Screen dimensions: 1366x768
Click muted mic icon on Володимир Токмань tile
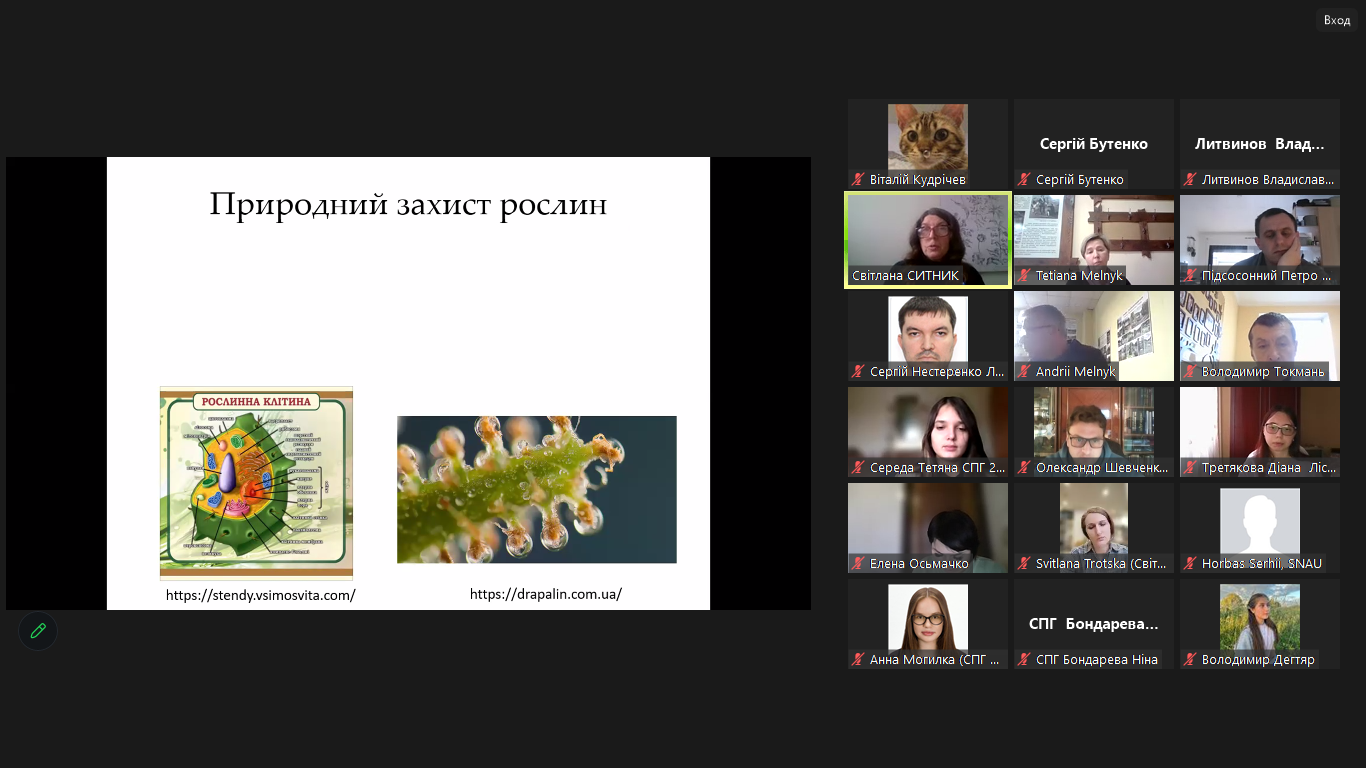1190,372
